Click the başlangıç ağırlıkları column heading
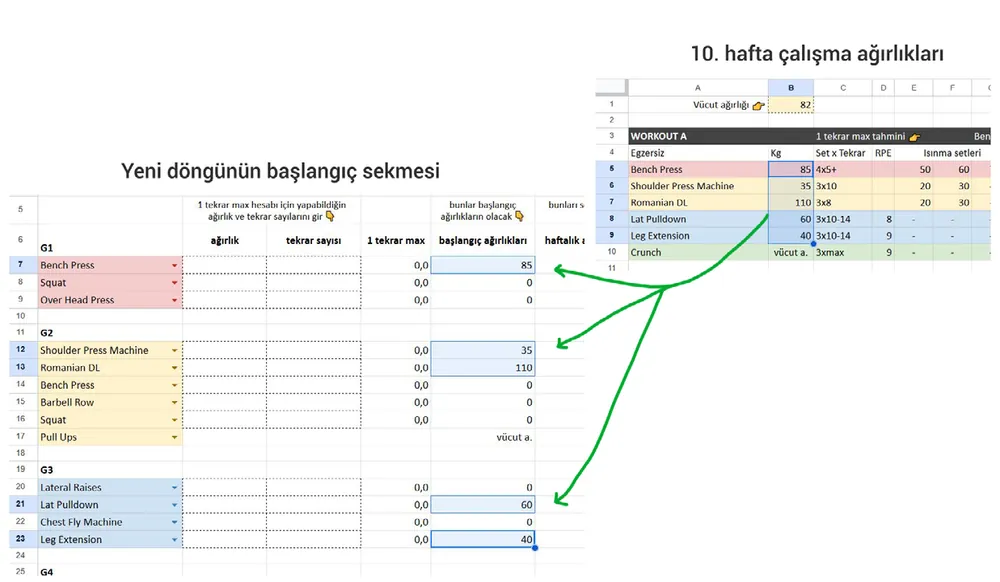The height and width of the screenshot is (582, 1000). [483, 240]
